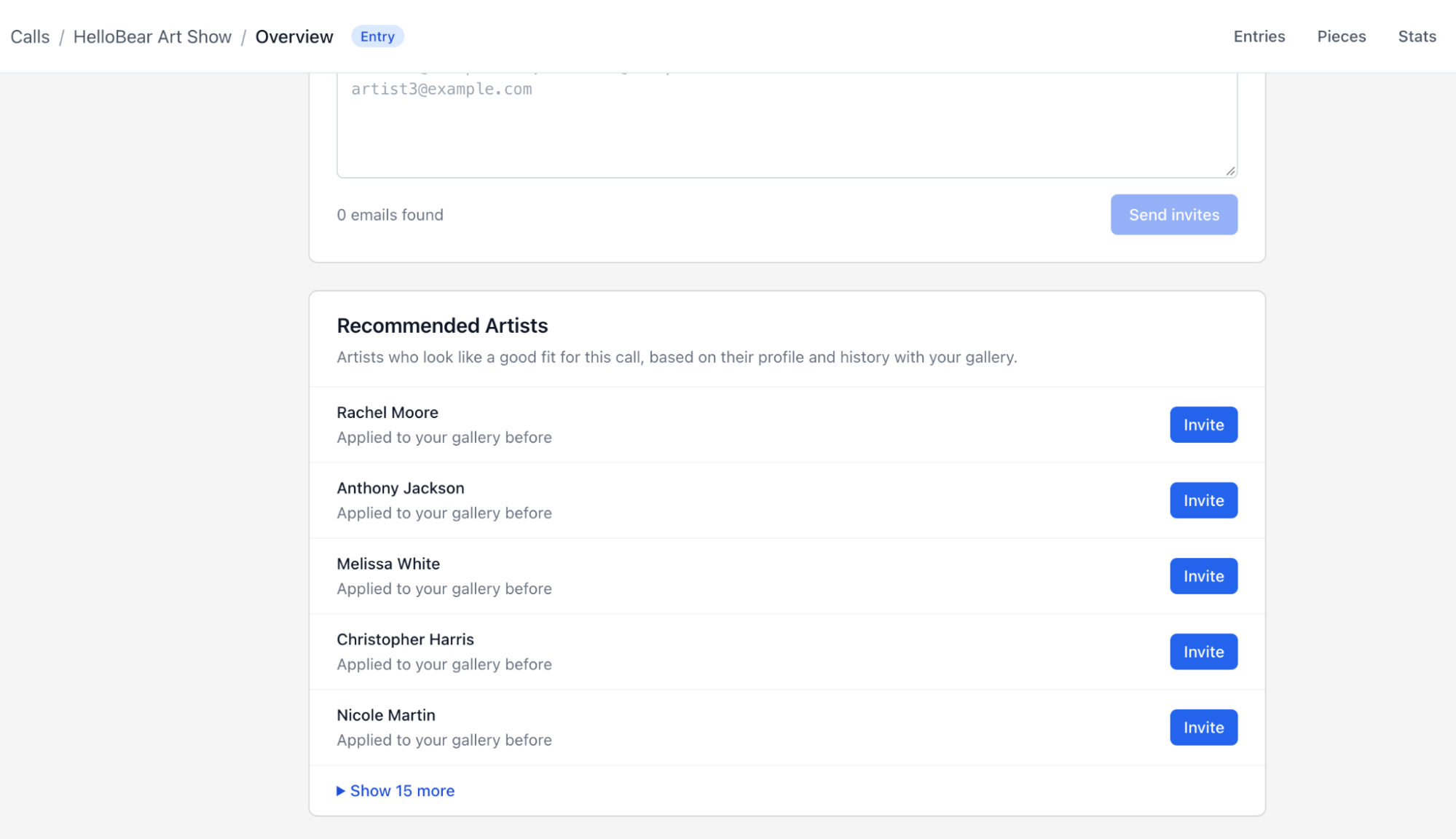The height and width of the screenshot is (839, 1456).
Task: Select the Anthony Jackson name
Action: 401,488
